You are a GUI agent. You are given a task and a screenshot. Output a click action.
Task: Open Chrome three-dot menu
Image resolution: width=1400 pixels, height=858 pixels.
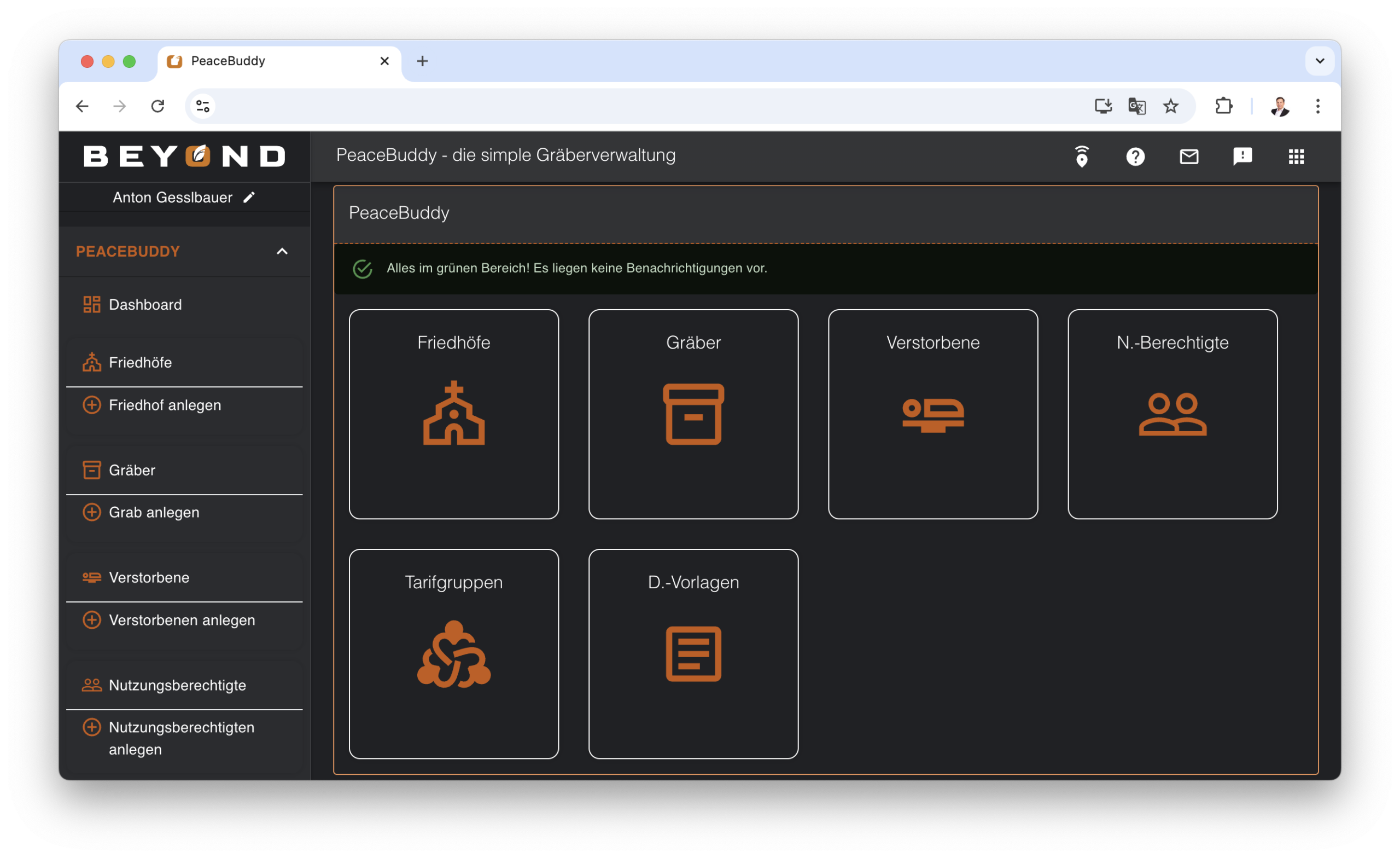[1317, 106]
